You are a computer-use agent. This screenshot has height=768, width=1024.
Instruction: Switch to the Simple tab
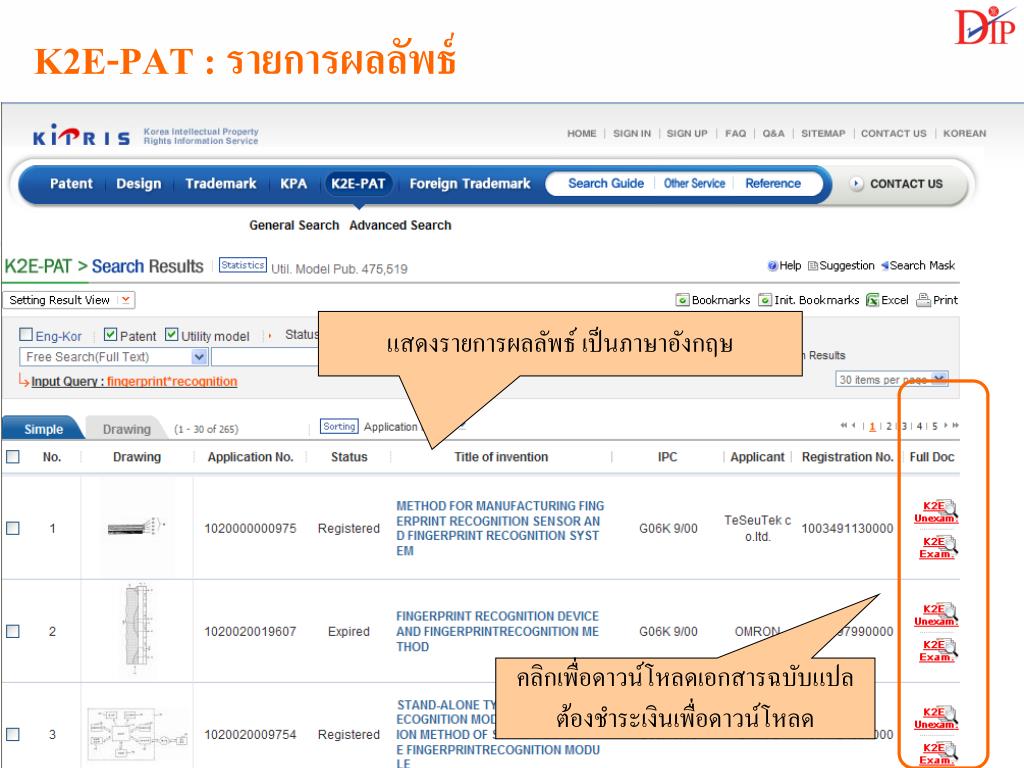tap(43, 428)
